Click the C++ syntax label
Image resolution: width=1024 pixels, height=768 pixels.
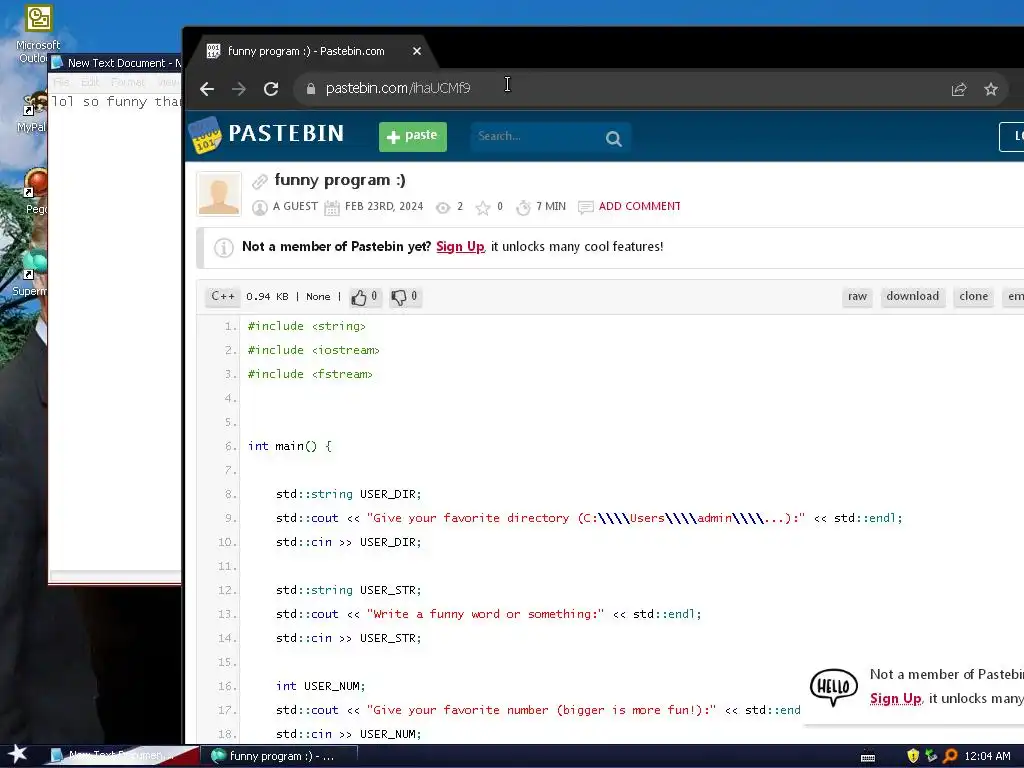coord(223,296)
